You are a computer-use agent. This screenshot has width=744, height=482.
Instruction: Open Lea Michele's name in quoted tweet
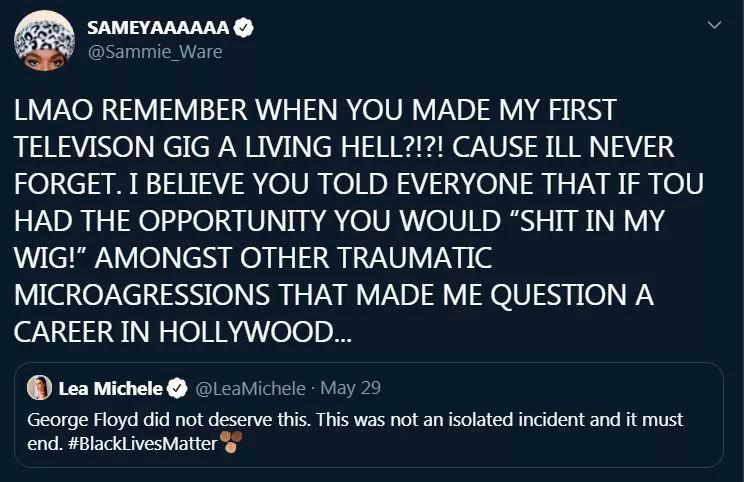tap(110, 388)
